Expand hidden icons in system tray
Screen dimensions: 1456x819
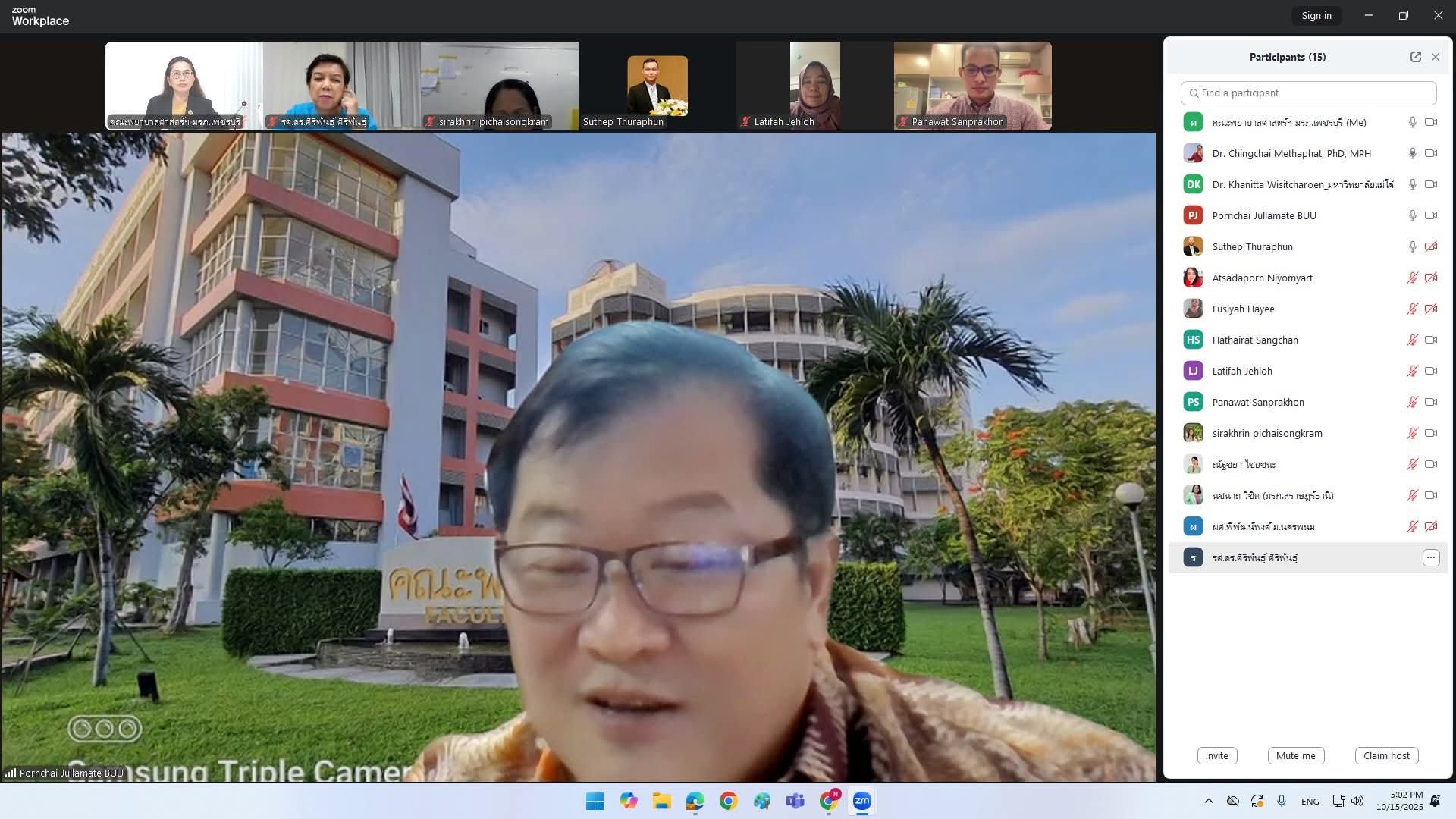[x=1208, y=801]
